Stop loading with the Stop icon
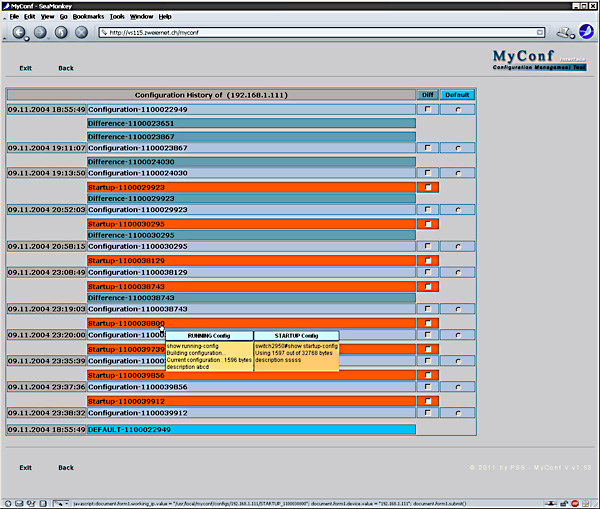Image resolution: width=600 pixels, height=509 pixels. coord(81,33)
